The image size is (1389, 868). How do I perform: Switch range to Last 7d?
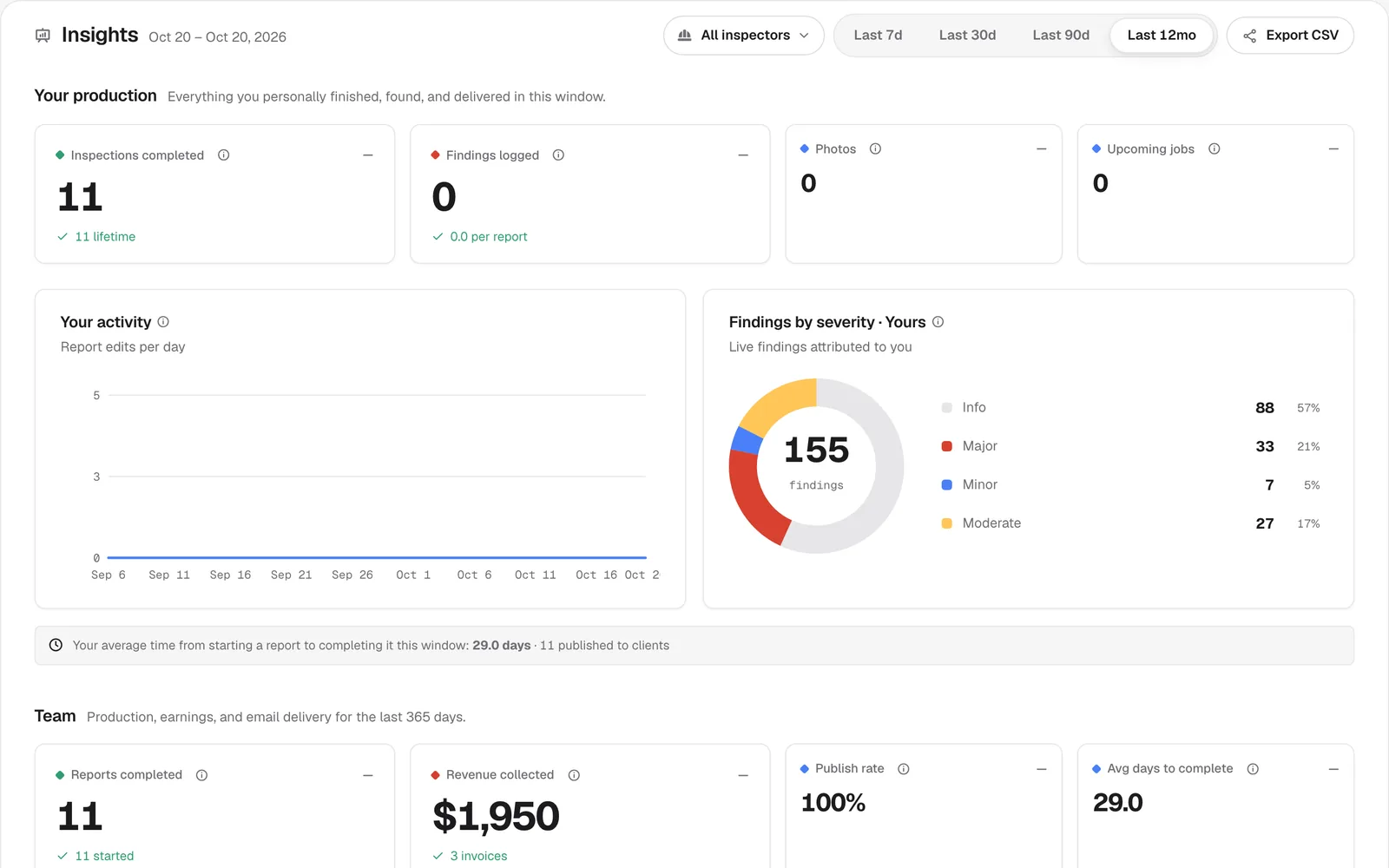[878, 36]
